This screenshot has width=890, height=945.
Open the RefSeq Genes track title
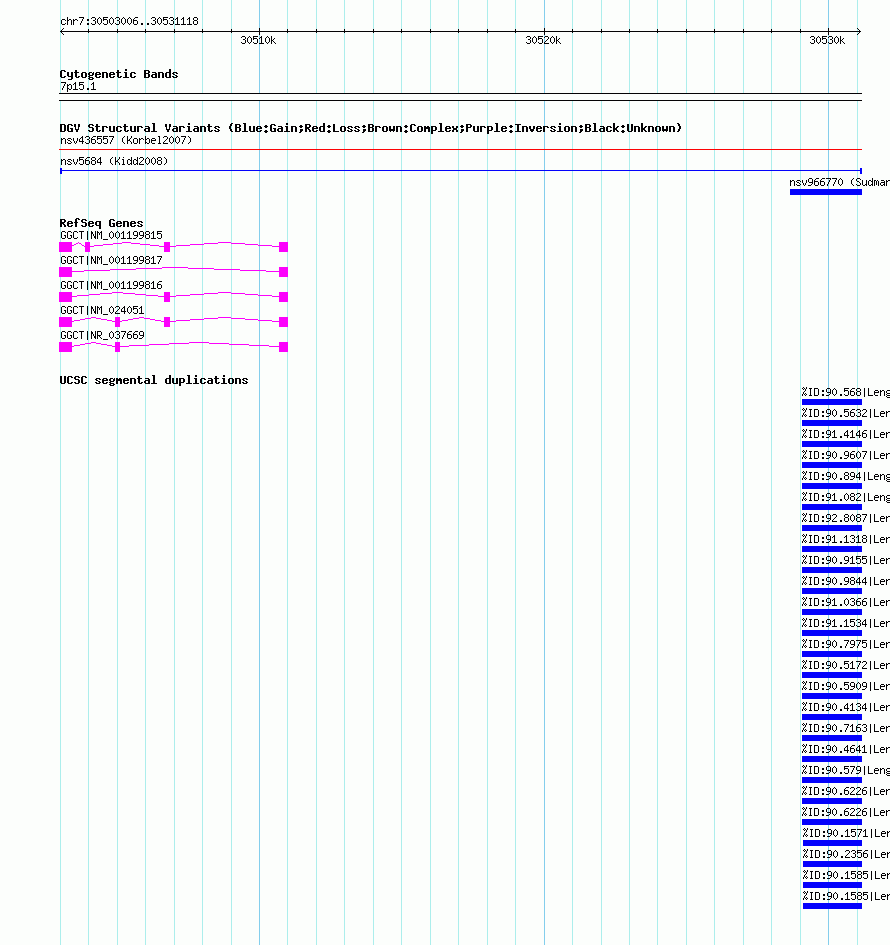point(101,223)
